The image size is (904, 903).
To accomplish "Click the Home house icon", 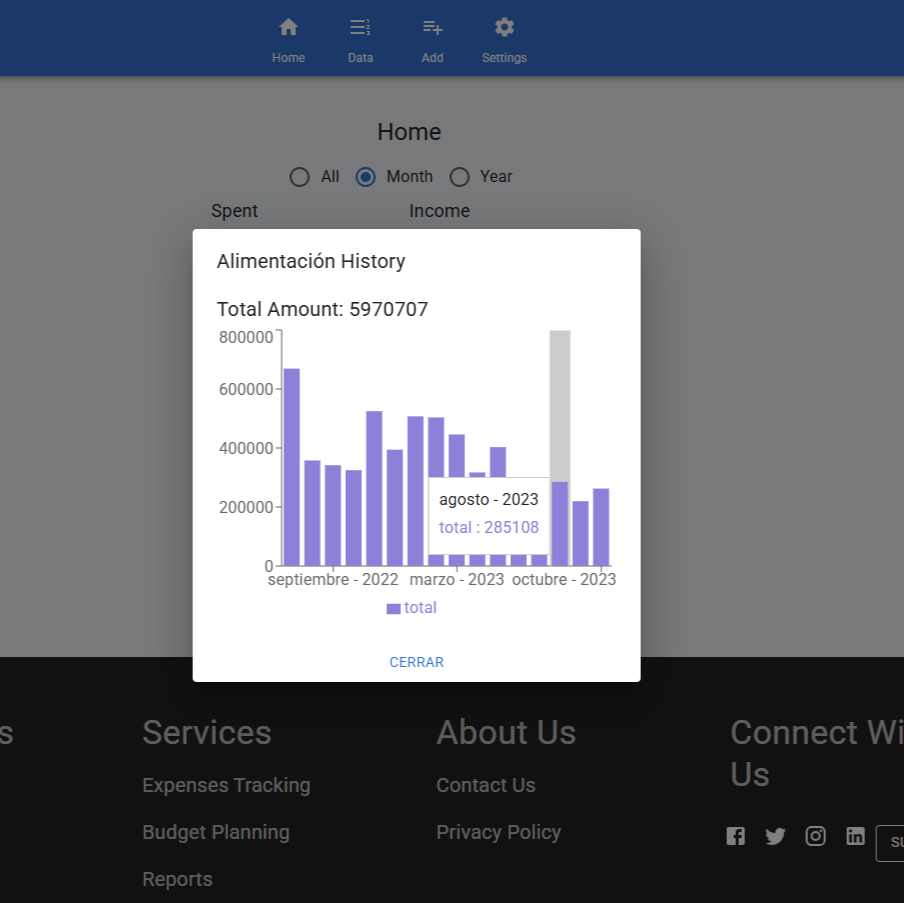I will (288, 28).
